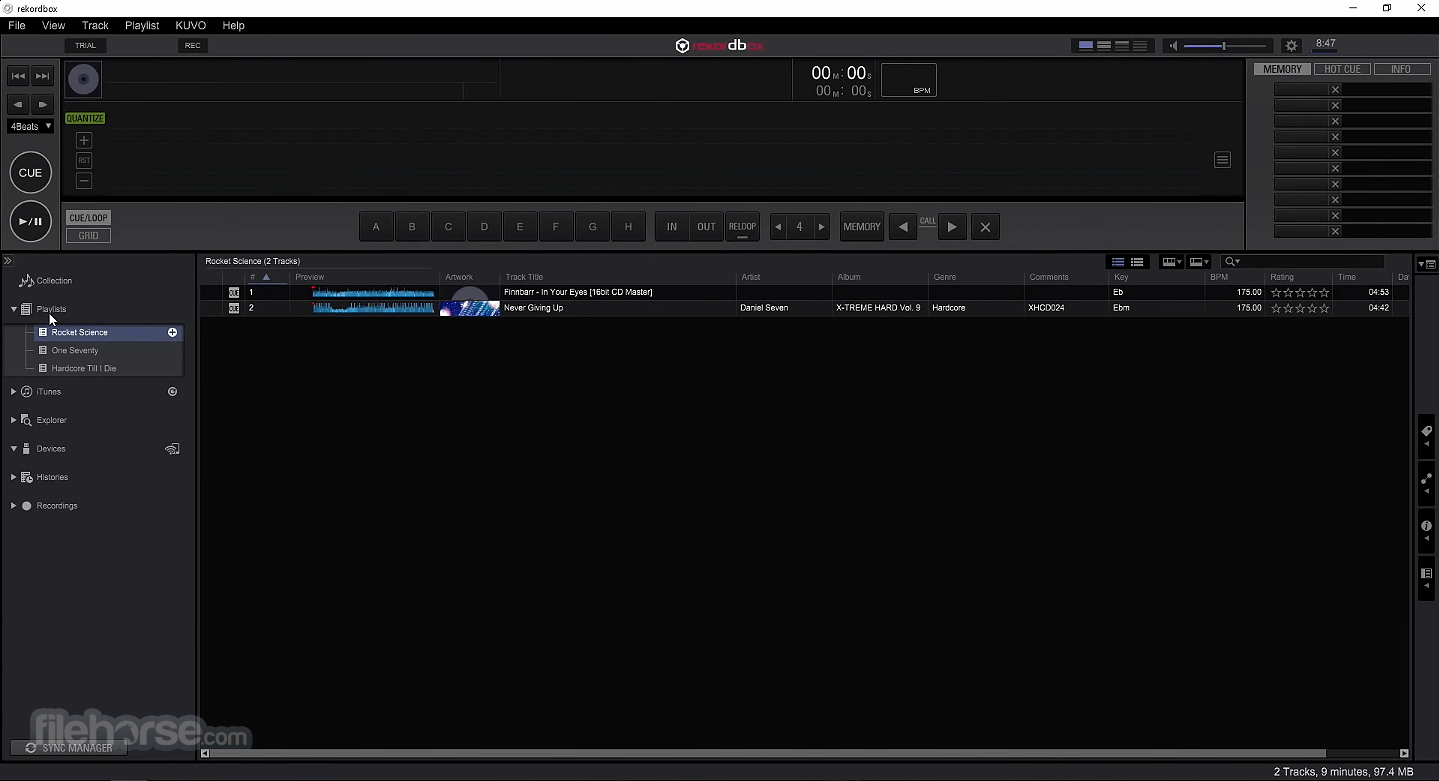Search forward with the fast-forward arrow
The width and height of the screenshot is (1439, 781).
coord(42,104)
